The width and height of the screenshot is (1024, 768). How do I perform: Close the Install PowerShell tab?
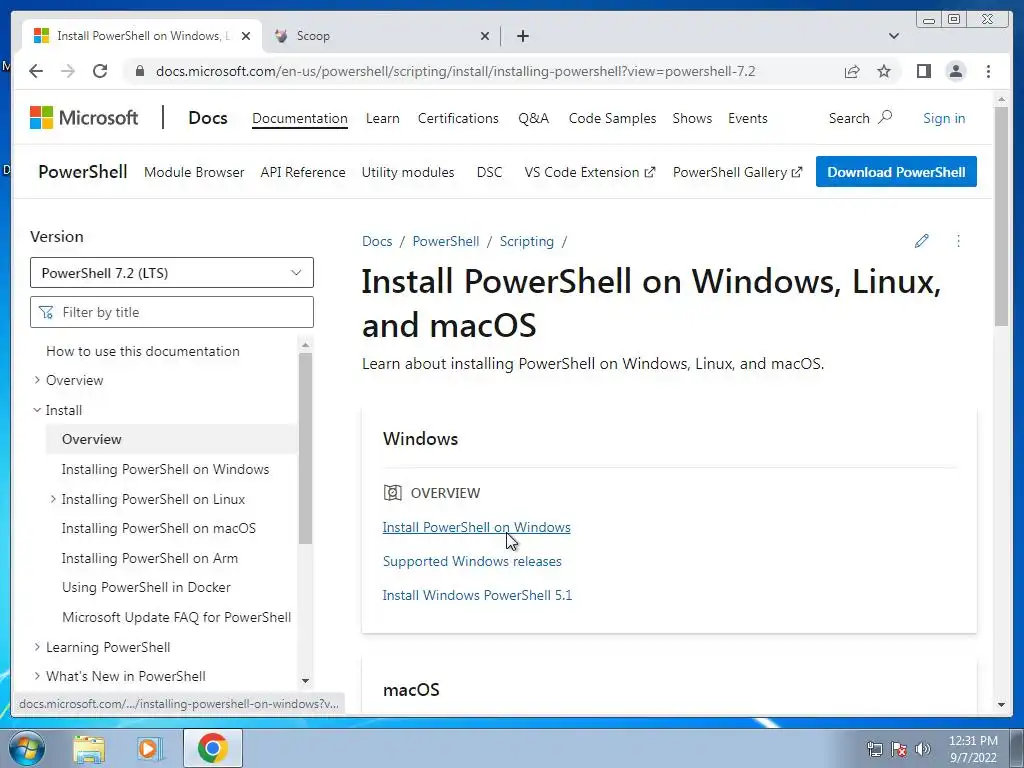[246, 36]
